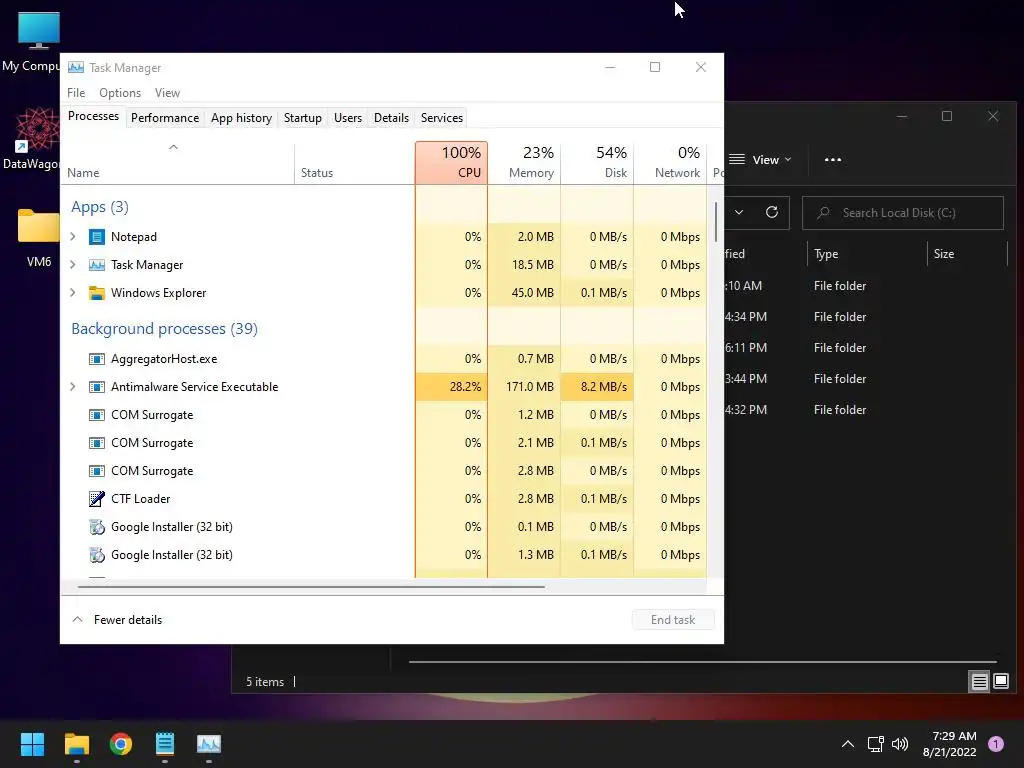Switch to the Users tab
The image size is (1024, 768).
coord(347,118)
